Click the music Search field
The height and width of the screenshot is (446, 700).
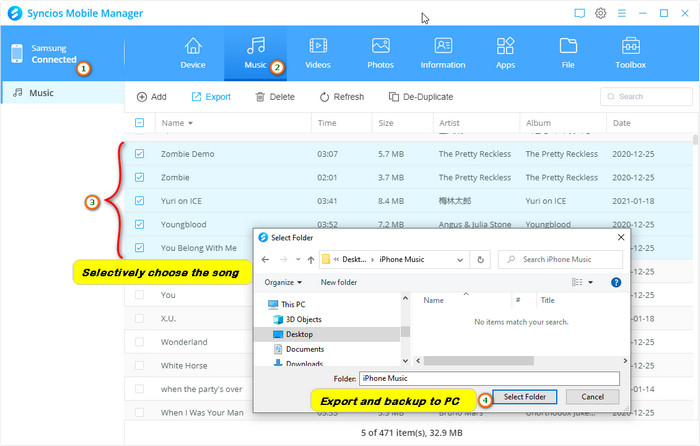point(646,96)
